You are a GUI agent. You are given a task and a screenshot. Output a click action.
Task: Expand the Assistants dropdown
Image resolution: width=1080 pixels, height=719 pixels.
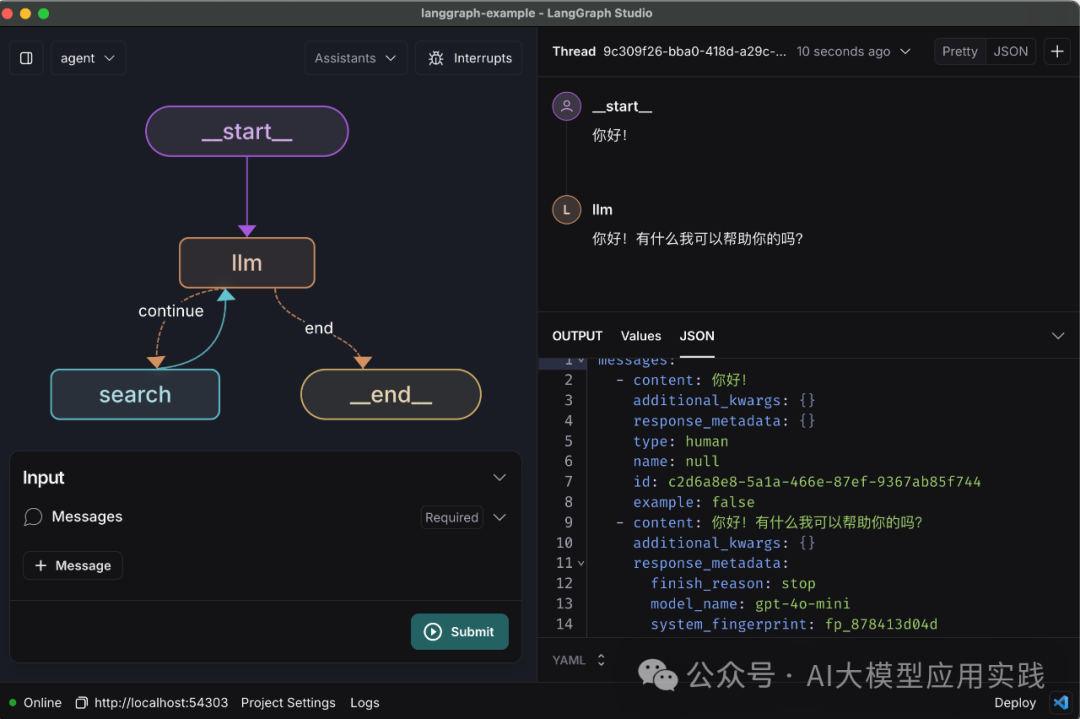click(355, 58)
